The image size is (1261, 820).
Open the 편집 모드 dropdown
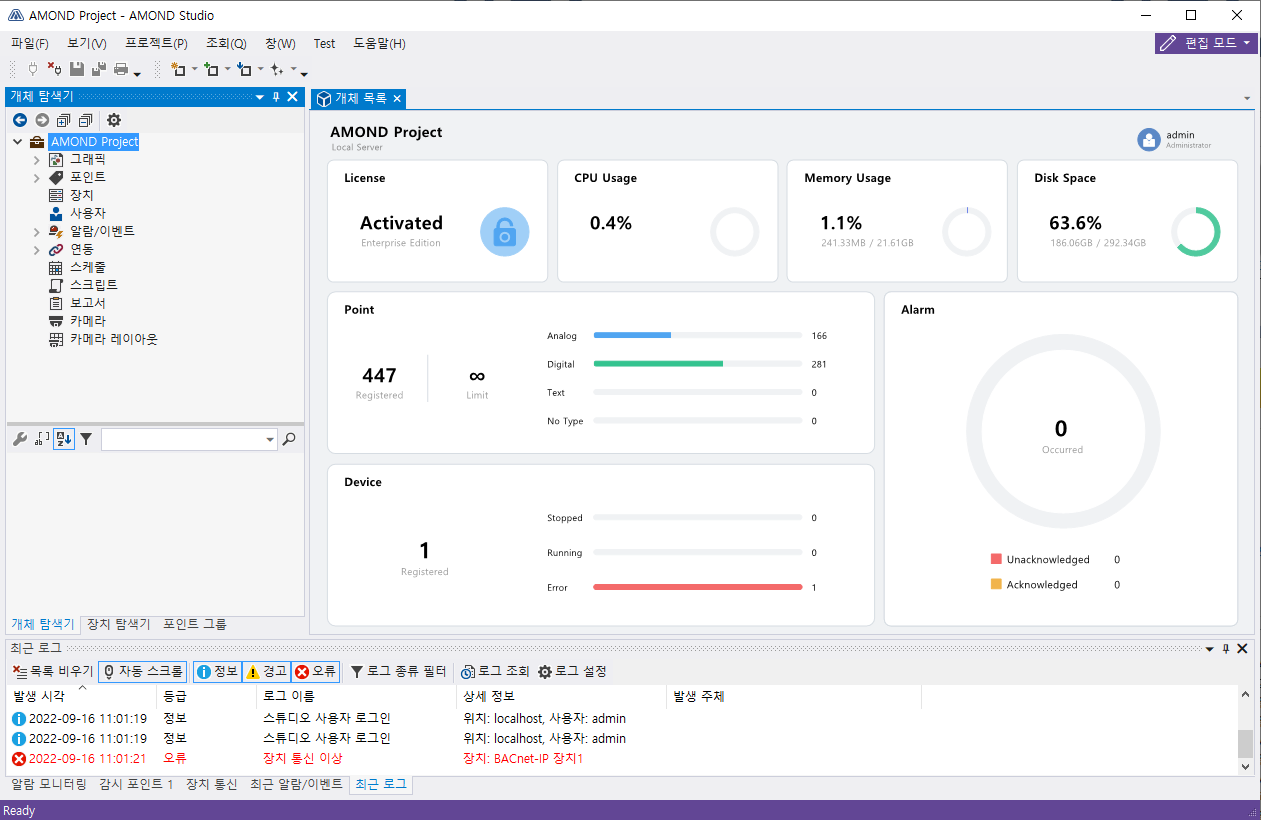[x=1206, y=43]
